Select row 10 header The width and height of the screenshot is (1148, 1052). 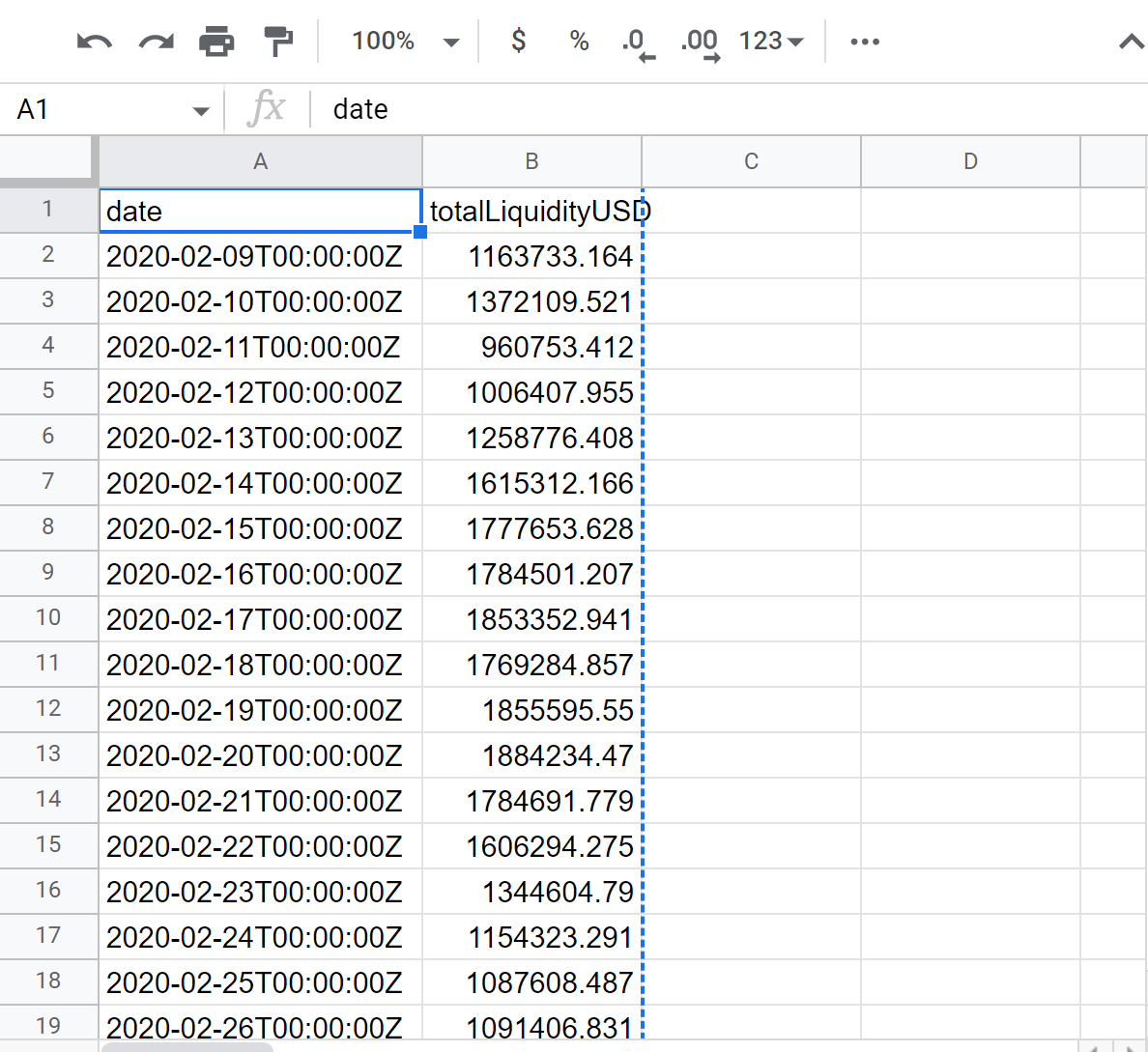coord(48,618)
